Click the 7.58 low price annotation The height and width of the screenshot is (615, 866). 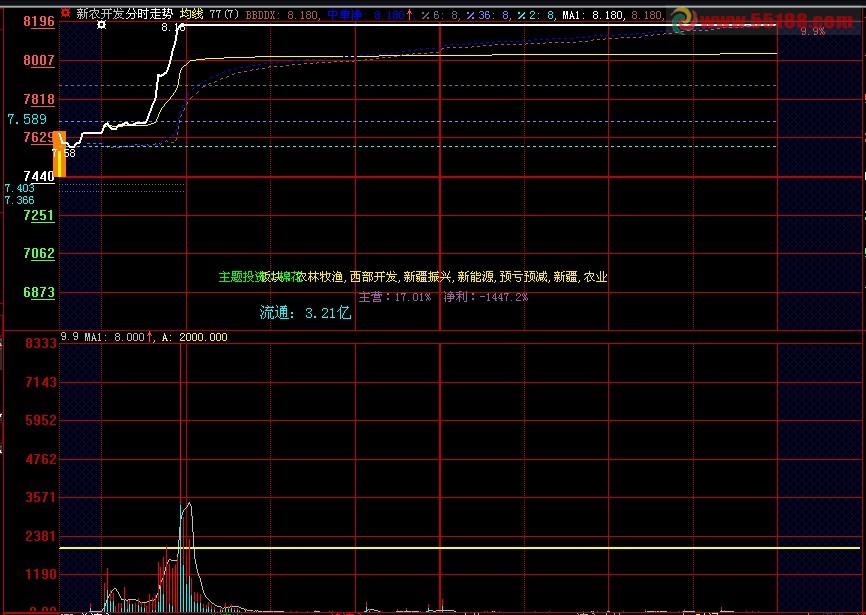point(64,152)
